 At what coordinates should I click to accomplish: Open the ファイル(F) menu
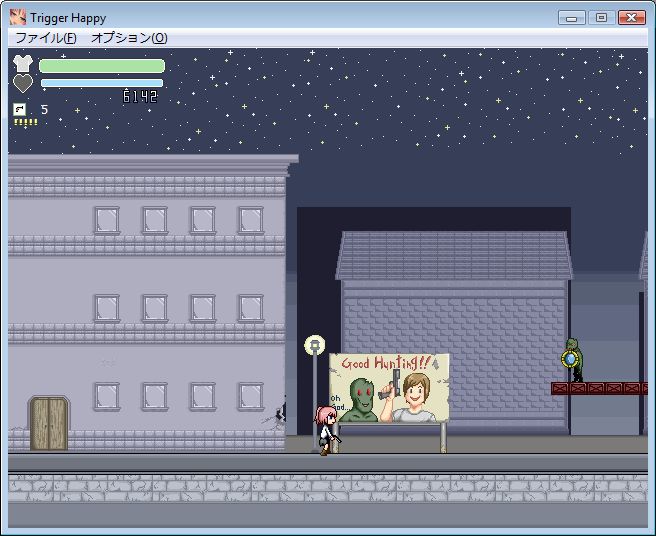pyautogui.click(x=46, y=38)
